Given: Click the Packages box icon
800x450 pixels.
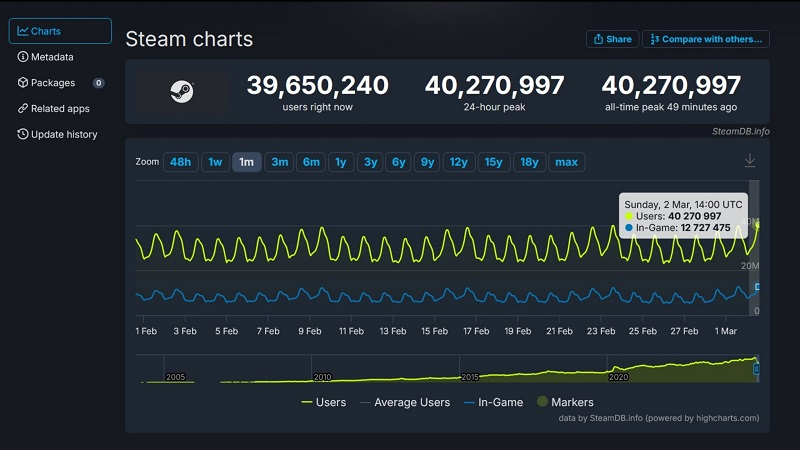Looking at the screenshot, I should click(x=23, y=83).
